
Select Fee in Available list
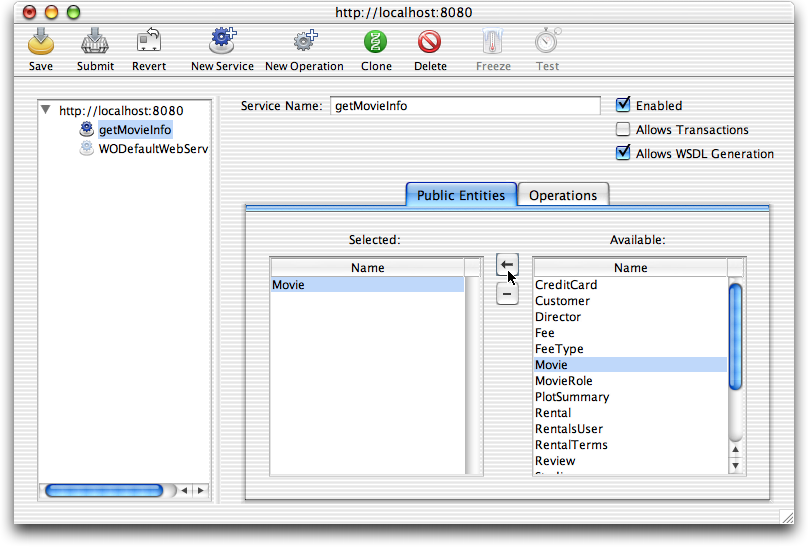[630, 332]
